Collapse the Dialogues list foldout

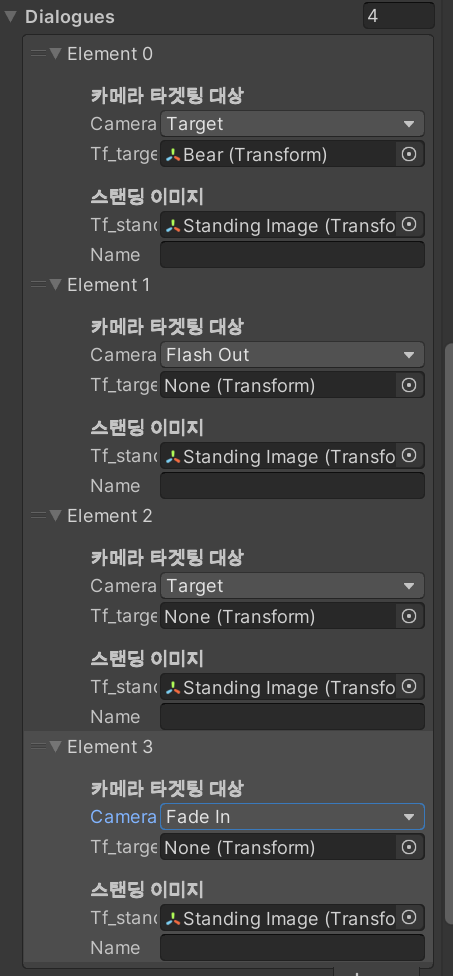coord(11,17)
